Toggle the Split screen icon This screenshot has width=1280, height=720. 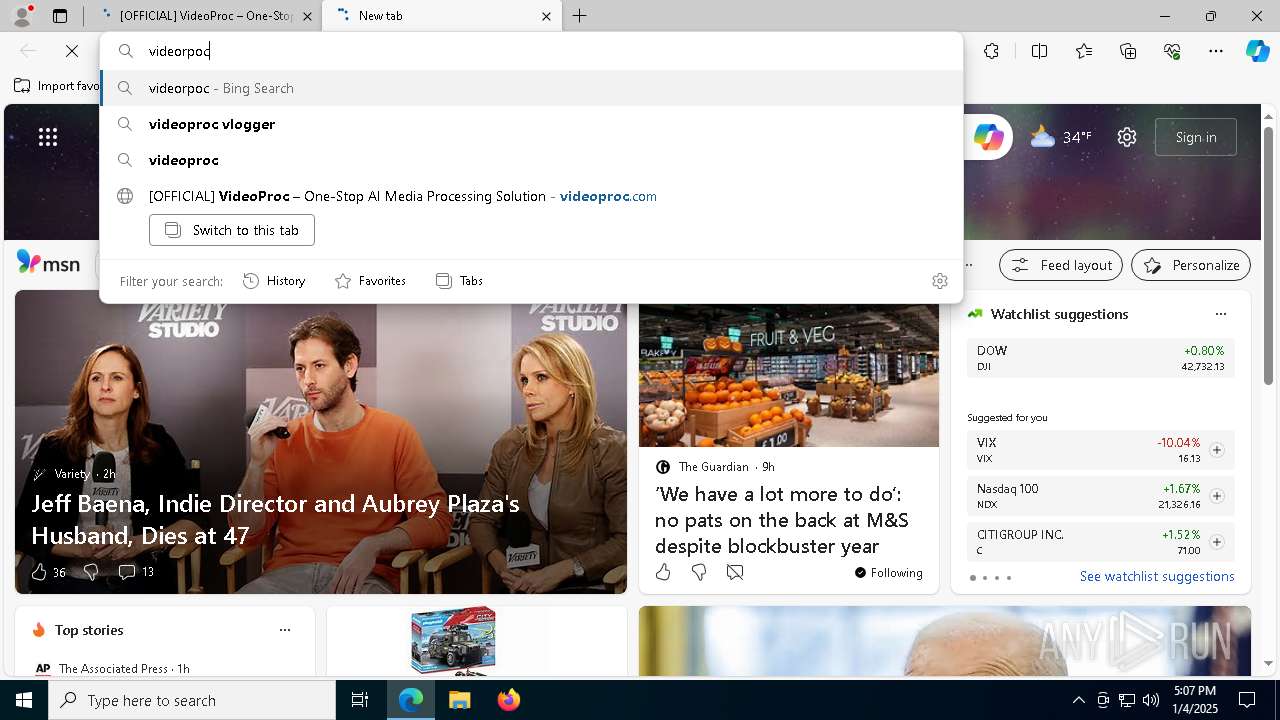click(x=1039, y=51)
